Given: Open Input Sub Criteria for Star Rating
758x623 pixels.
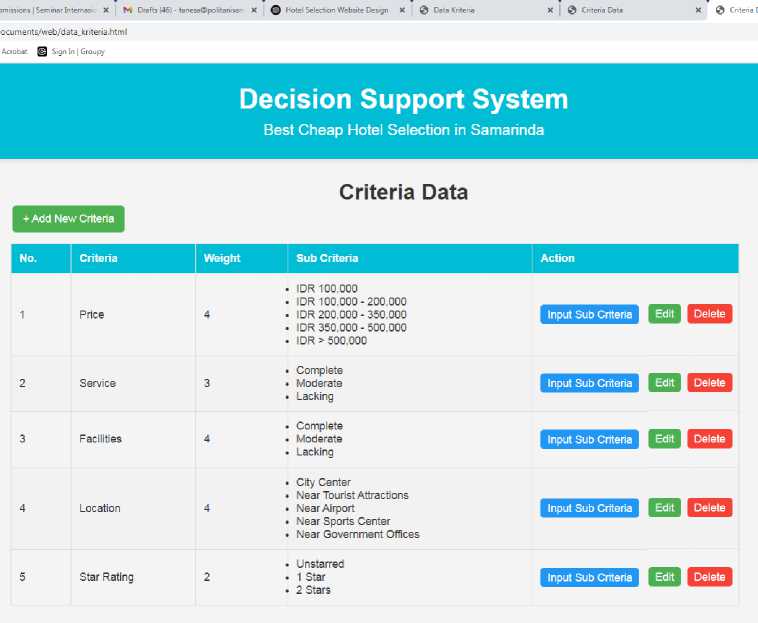Looking at the screenshot, I should 589,577.
